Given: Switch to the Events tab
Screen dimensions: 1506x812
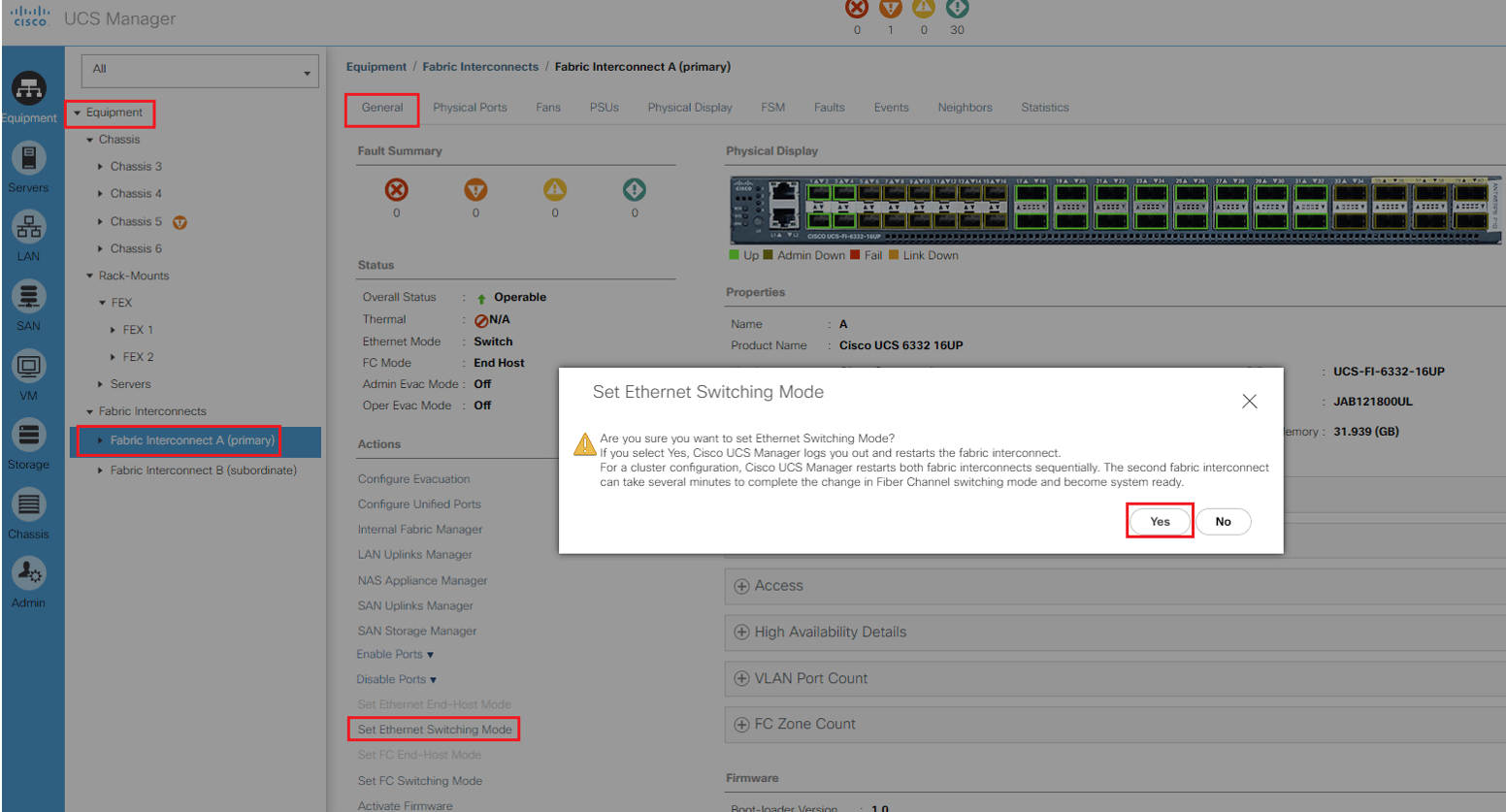Looking at the screenshot, I should [891, 108].
